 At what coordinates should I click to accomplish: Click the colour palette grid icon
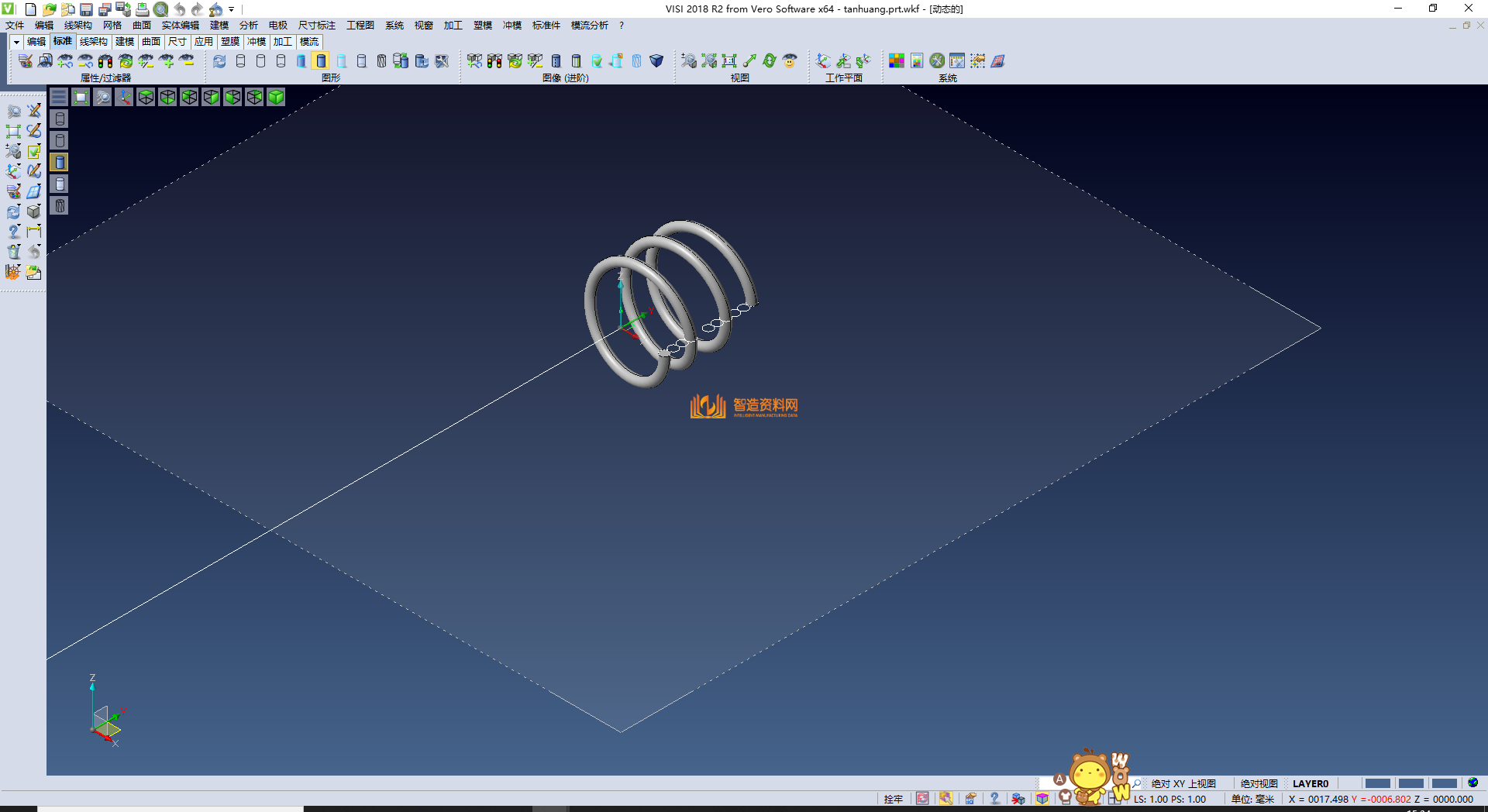point(897,61)
